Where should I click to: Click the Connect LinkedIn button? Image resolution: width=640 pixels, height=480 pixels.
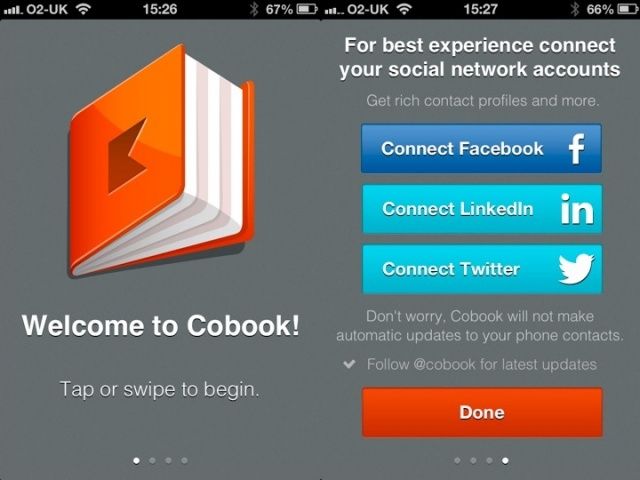click(482, 209)
